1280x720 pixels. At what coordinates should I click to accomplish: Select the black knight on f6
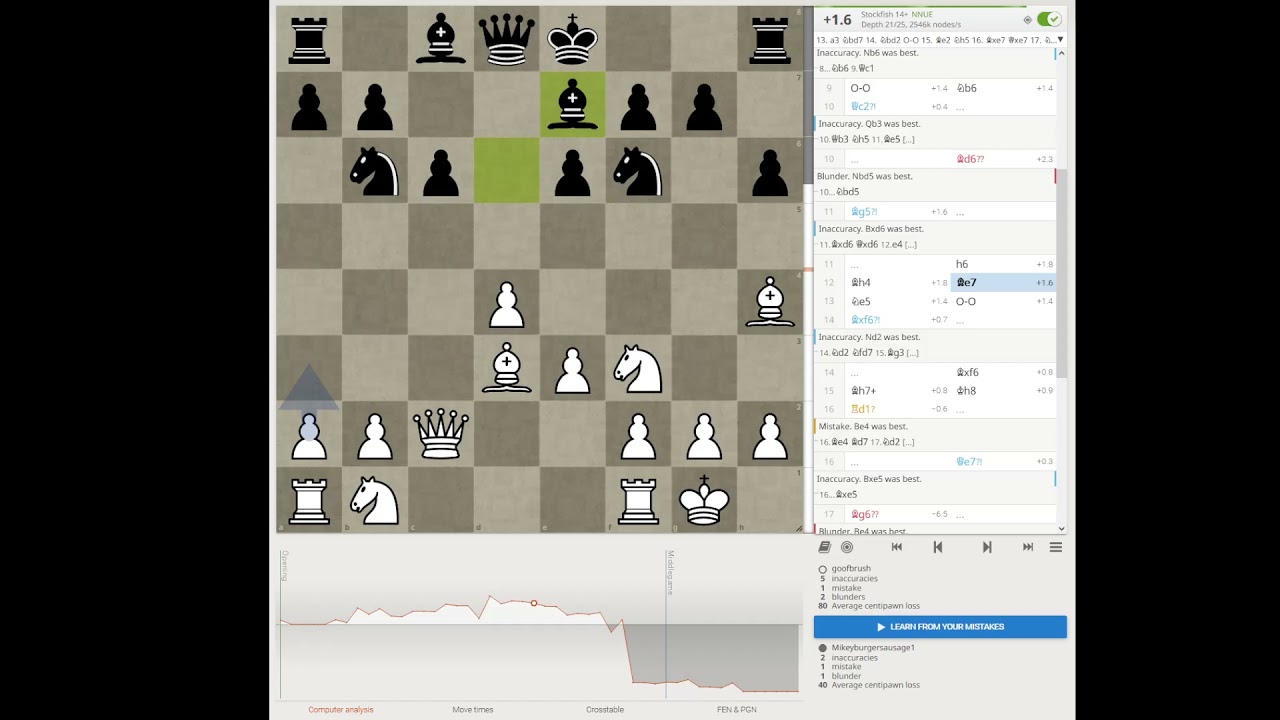638,170
